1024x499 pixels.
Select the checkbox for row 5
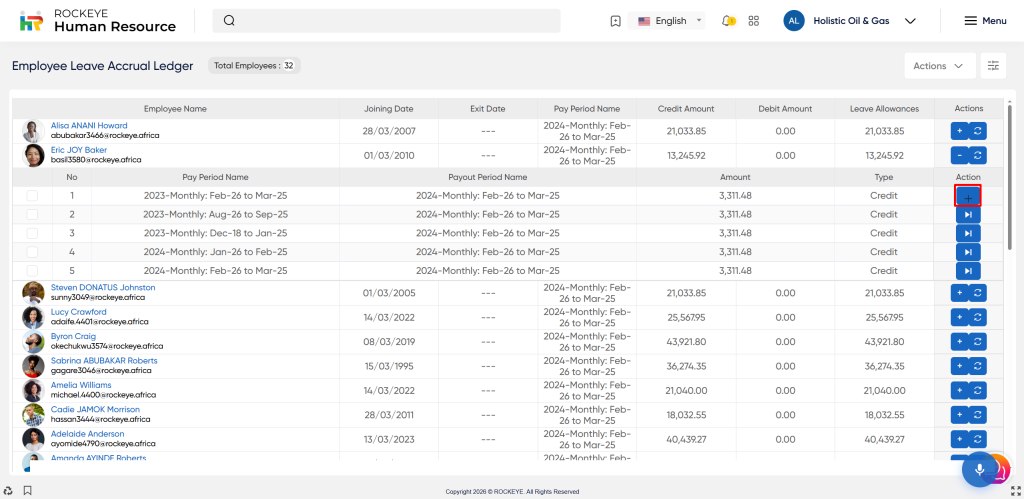tap(33, 271)
